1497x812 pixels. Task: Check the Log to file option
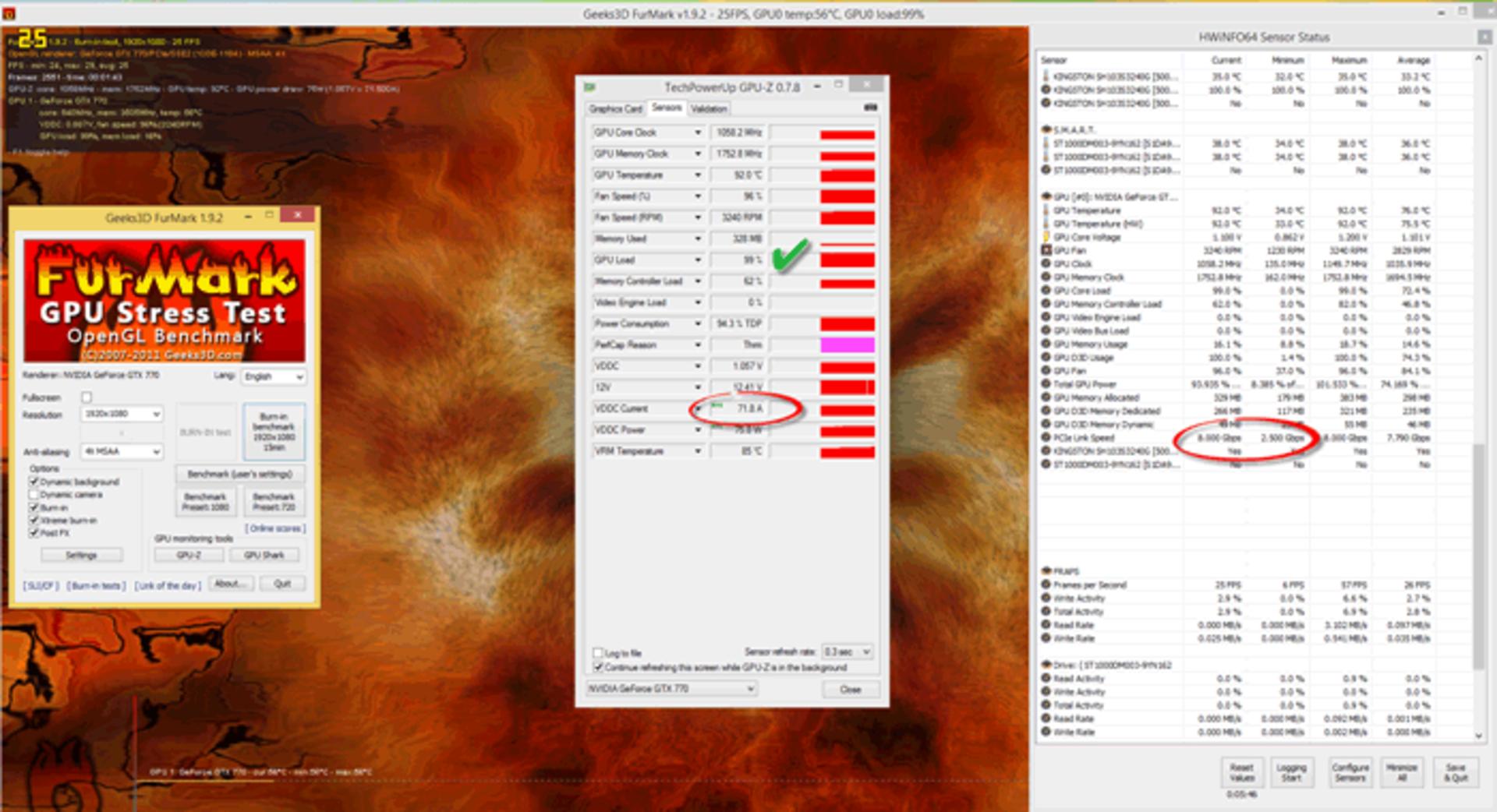[x=598, y=653]
